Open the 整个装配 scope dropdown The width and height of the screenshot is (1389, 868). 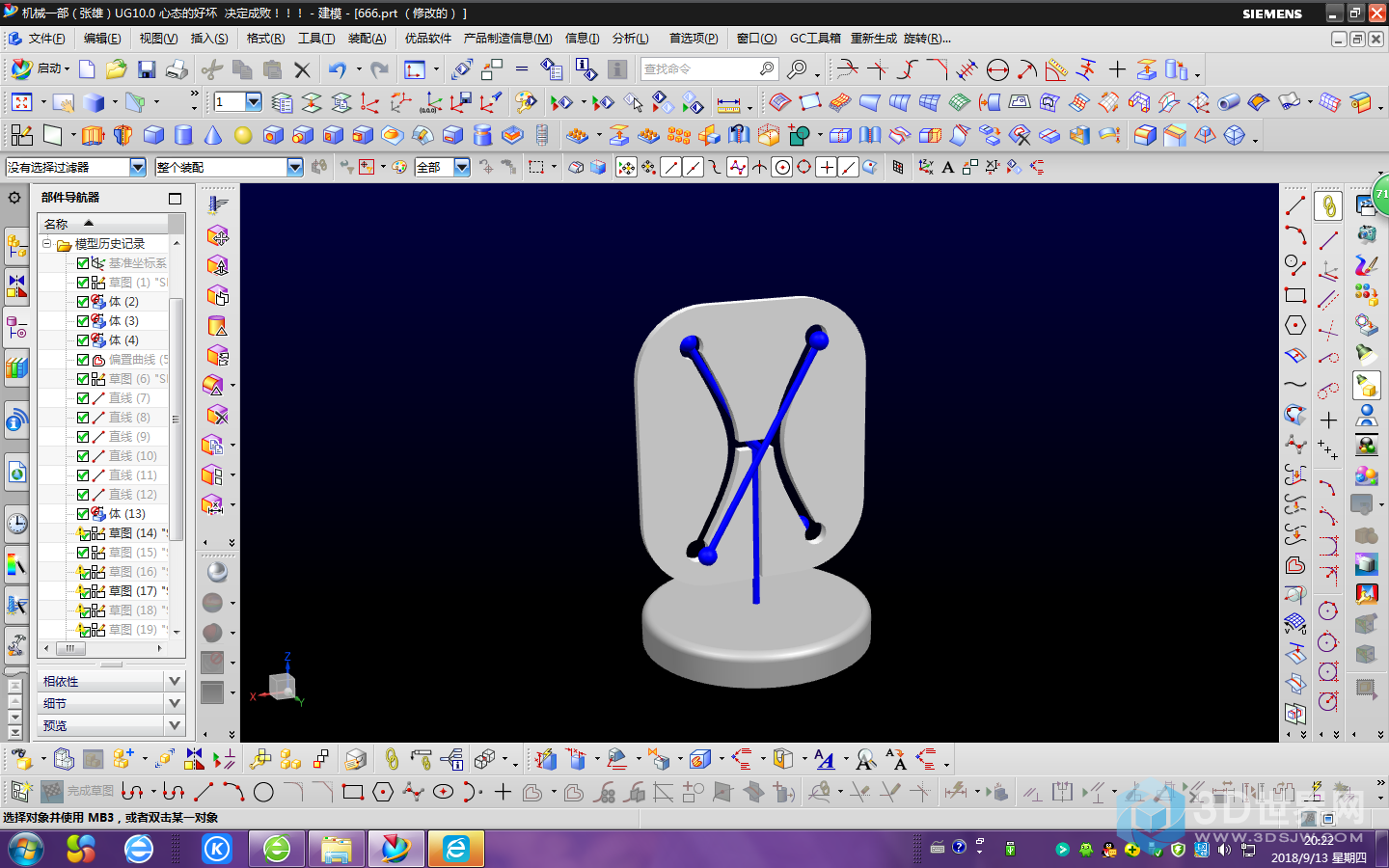pyautogui.click(x=295, y=167)
